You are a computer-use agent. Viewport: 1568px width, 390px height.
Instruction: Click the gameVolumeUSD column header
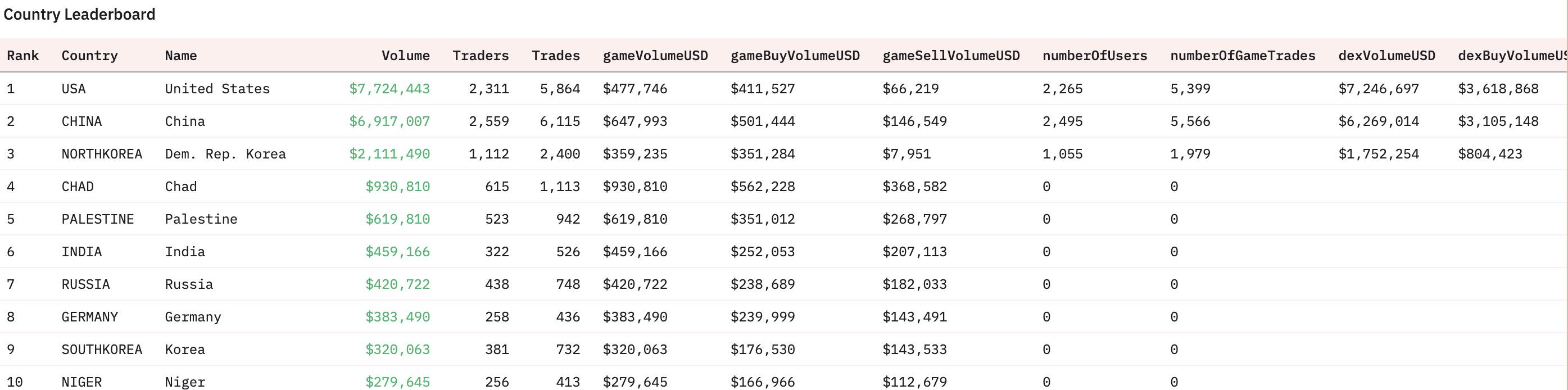pos(655,56)
